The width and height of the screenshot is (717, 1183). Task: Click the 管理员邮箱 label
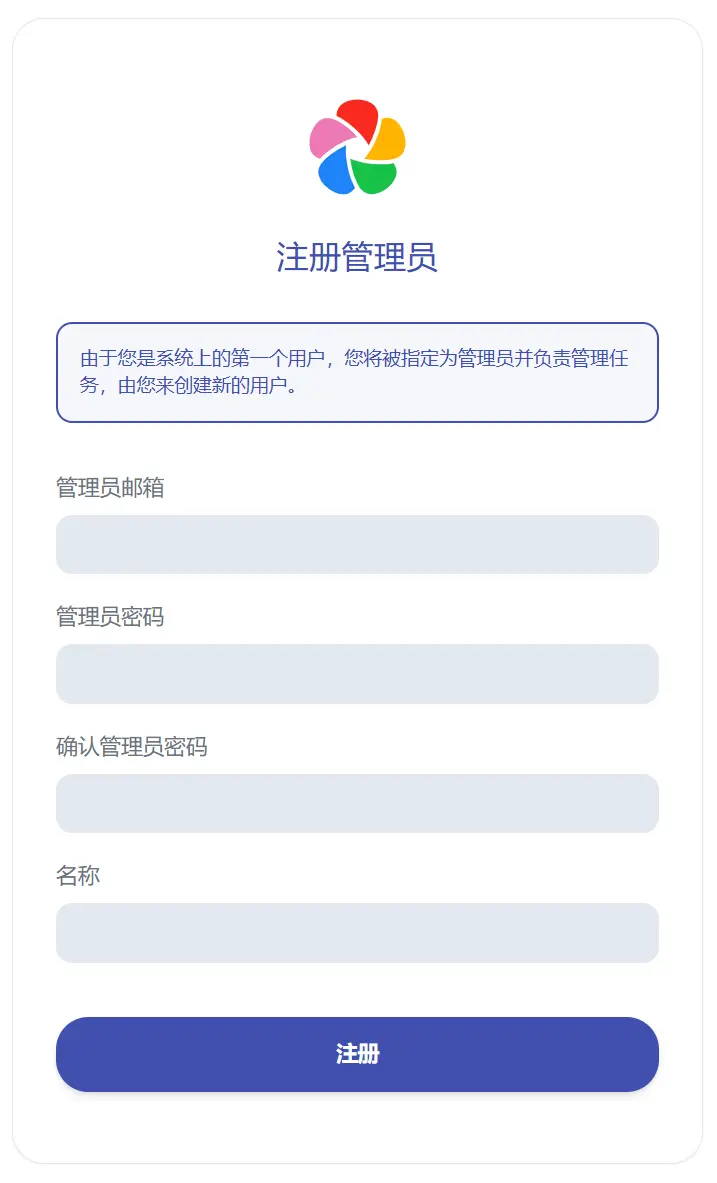click(110, 488)
